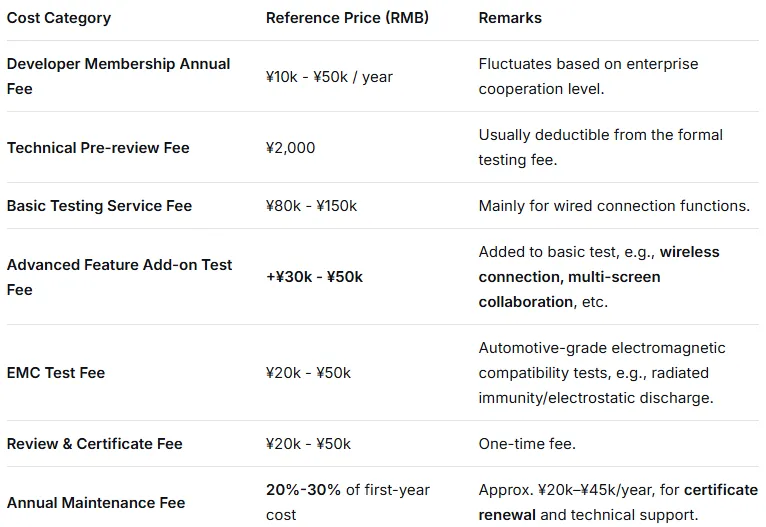Click the deductible from formal testing fee remark
This screenshot has width=766, height=527.
(x=600, y=147)
